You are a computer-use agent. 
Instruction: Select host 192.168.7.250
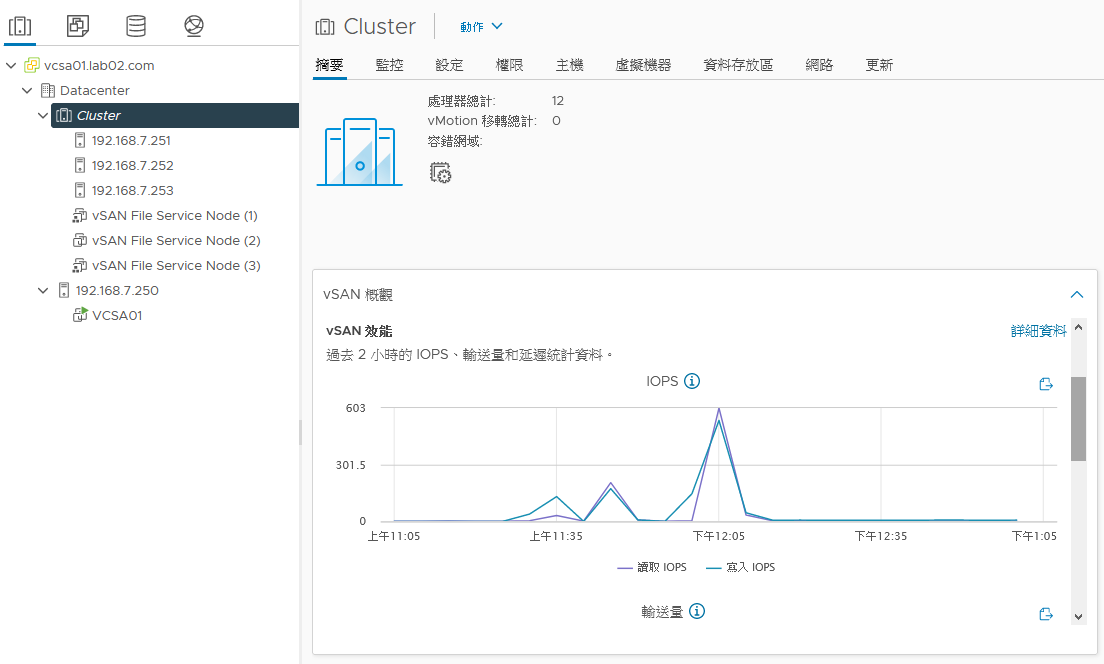117,290
